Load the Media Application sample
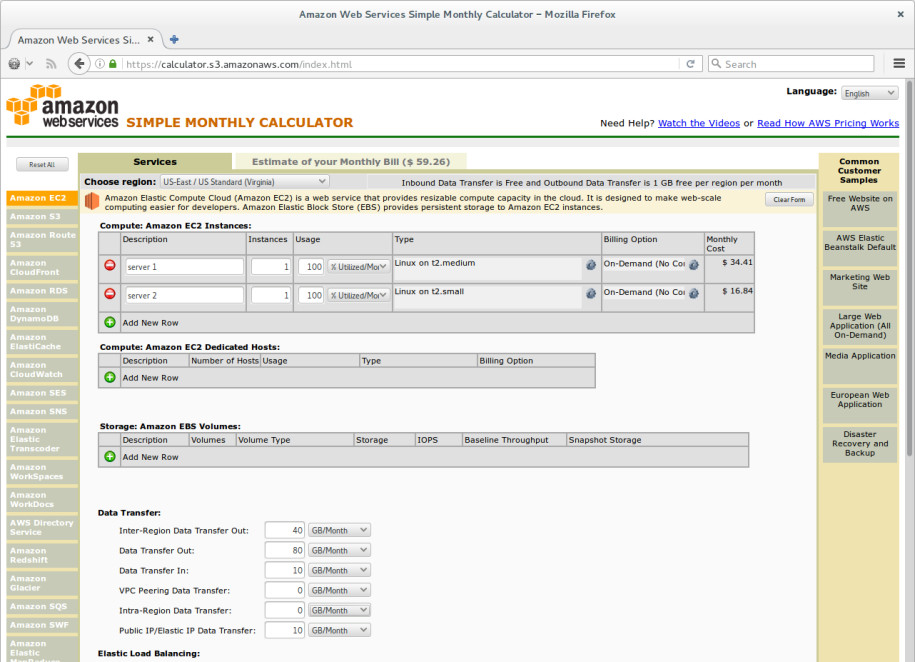The width and height of the screenshot is (915, 662). (x=860, y=365)
